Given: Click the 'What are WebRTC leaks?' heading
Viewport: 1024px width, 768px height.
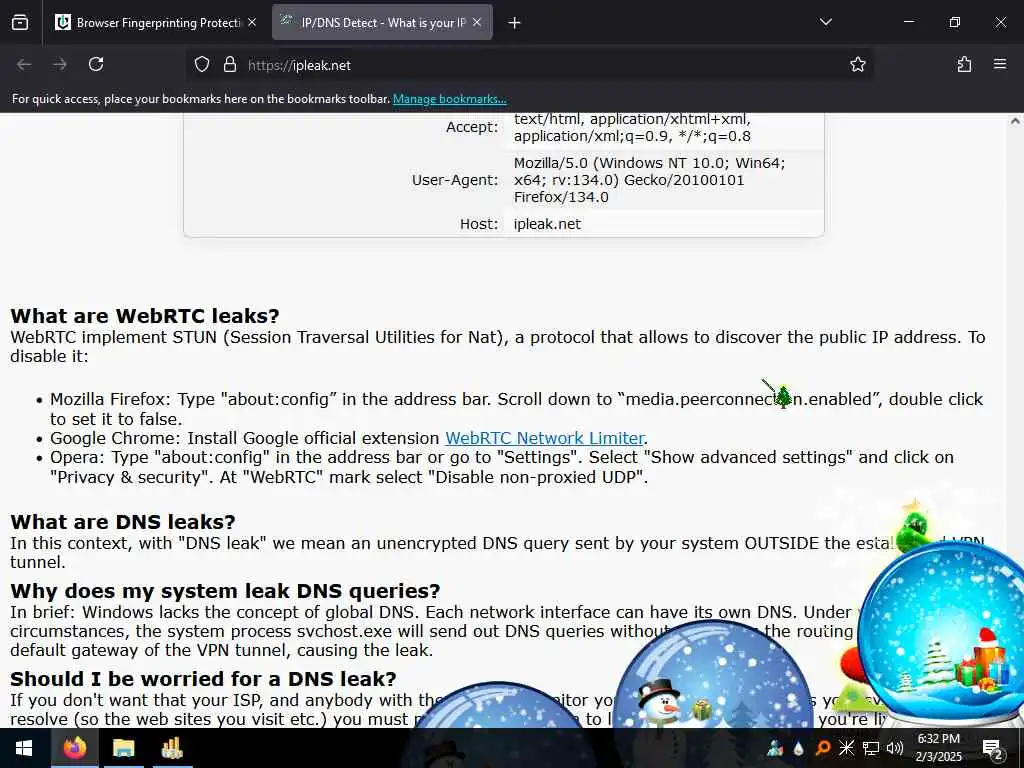Looking at the screenshot, I should [145, 316].
